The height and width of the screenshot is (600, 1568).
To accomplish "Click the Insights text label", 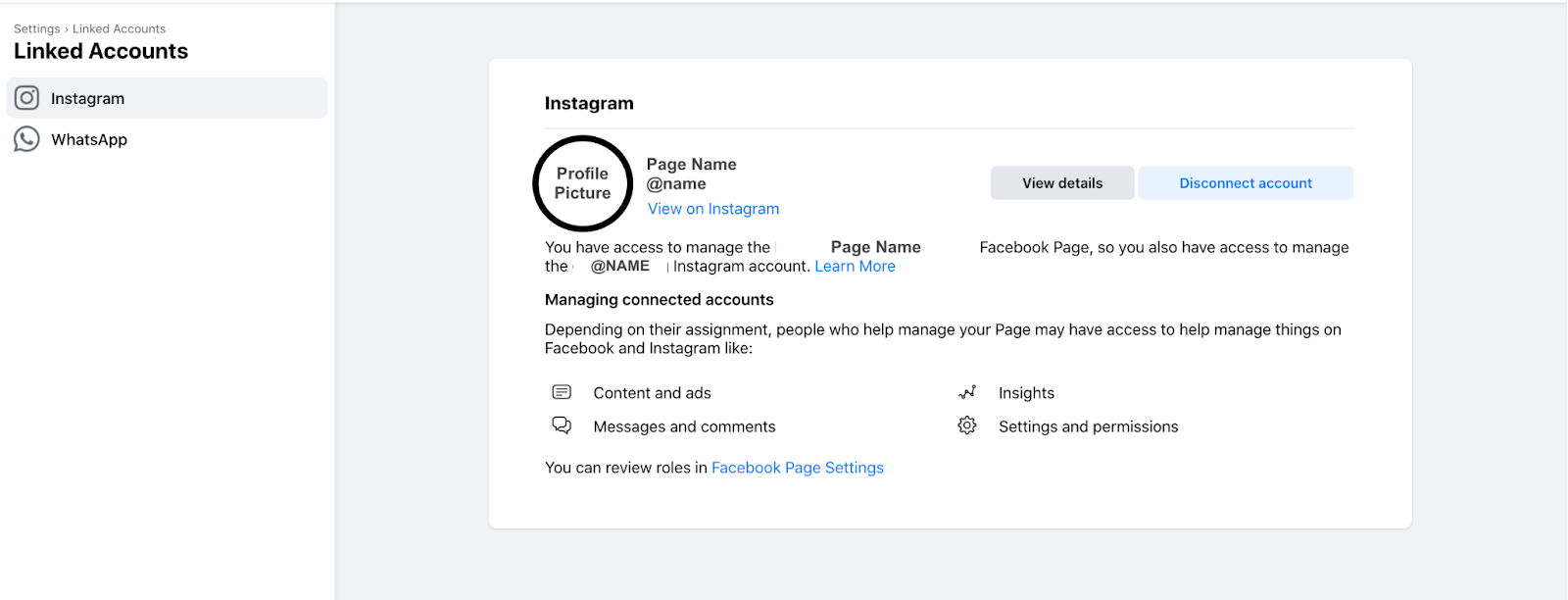I will 1026,393.
